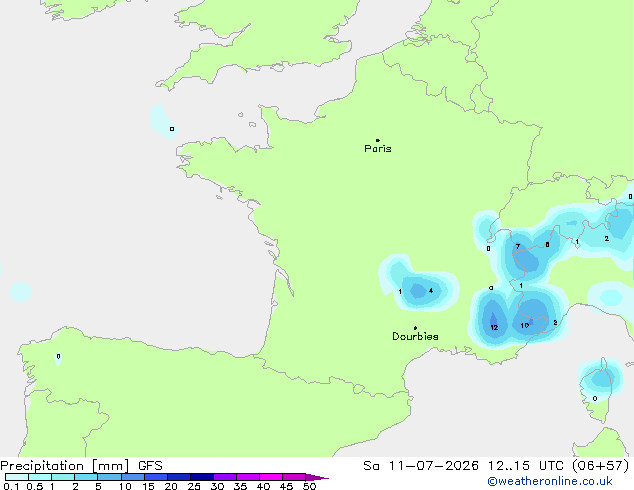Click the Precipitation [mm] GFS title
This screenshot has width=634, height=490.
(x=81, y=466)
